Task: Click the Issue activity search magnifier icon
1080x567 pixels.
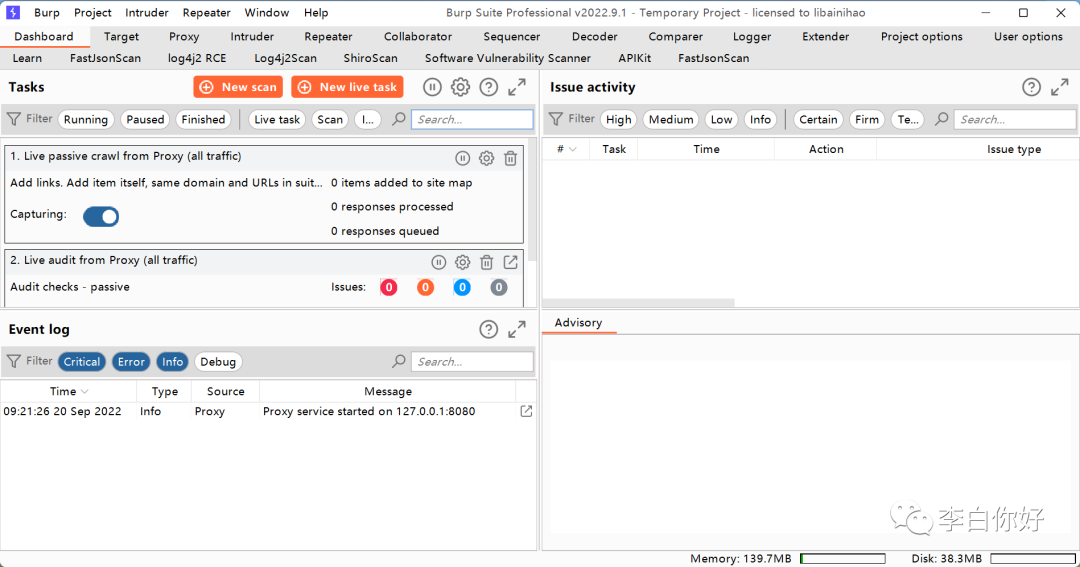Action: (x=942, y=119)
